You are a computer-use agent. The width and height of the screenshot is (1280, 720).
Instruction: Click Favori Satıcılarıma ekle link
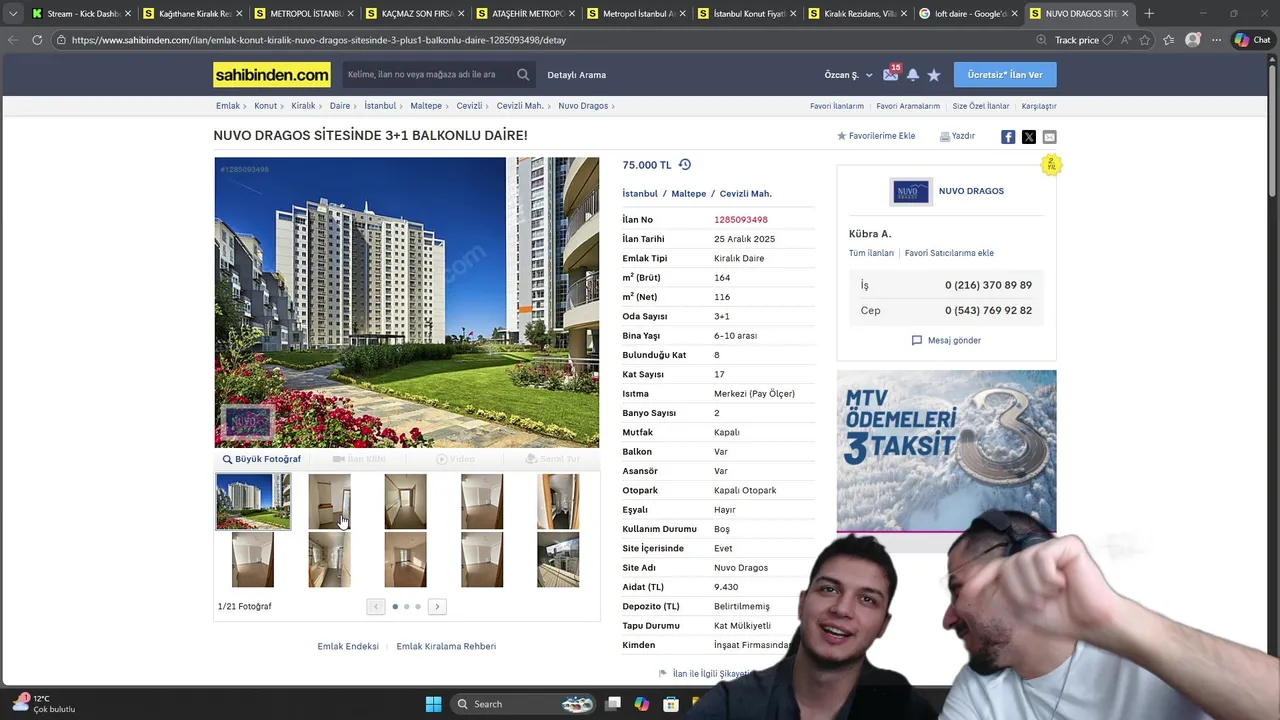point(949,253)
